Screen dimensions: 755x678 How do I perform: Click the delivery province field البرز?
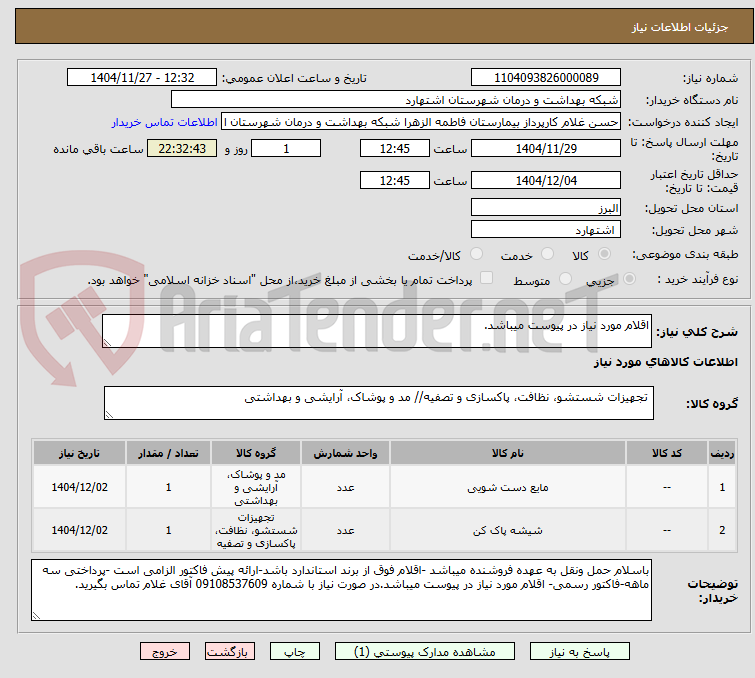[546, 208]
